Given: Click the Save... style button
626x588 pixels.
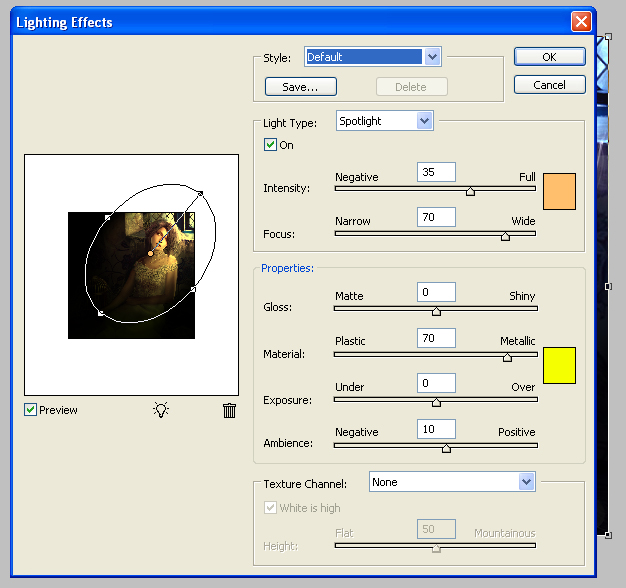Looking at the screenshot, I should point(300,87).
